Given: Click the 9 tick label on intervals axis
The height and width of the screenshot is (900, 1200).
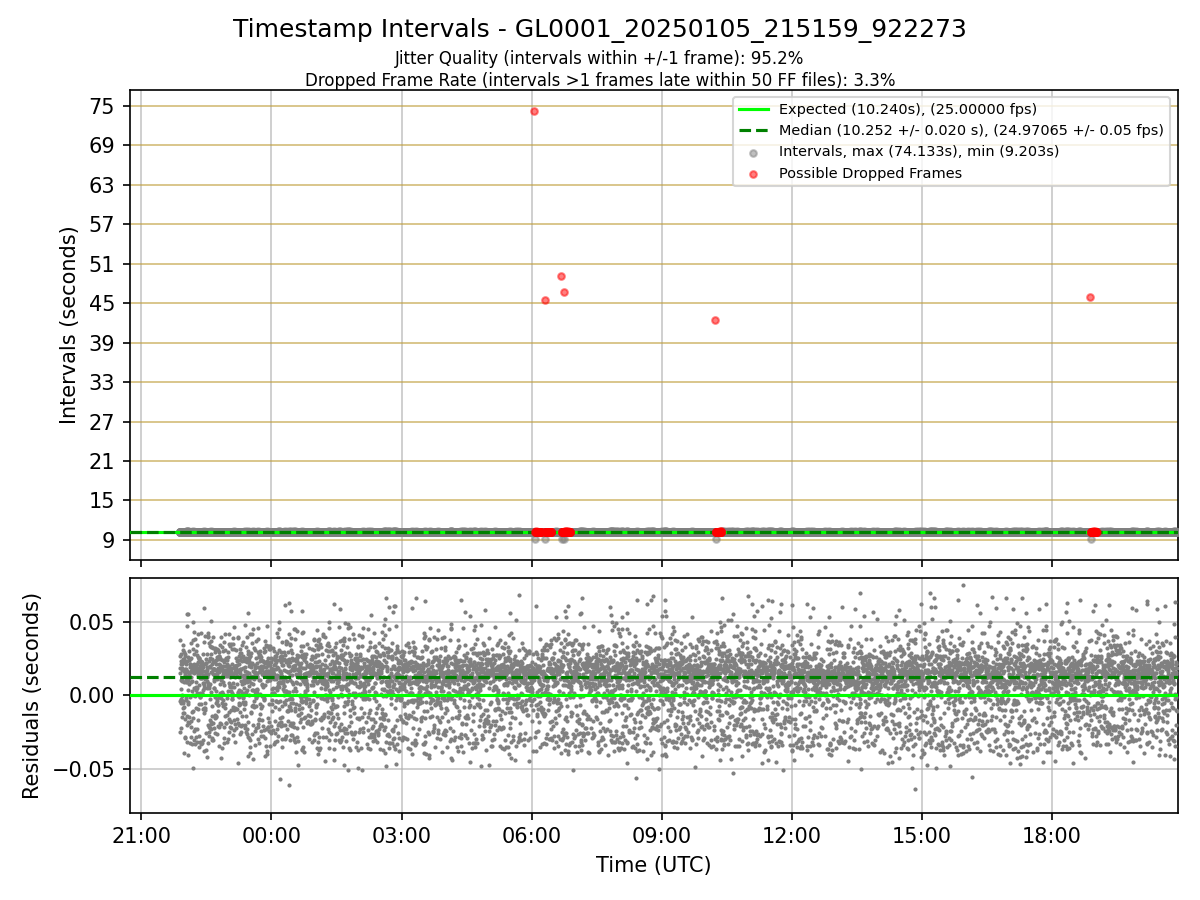Looking at the screenshot, I should pos(109,541).
